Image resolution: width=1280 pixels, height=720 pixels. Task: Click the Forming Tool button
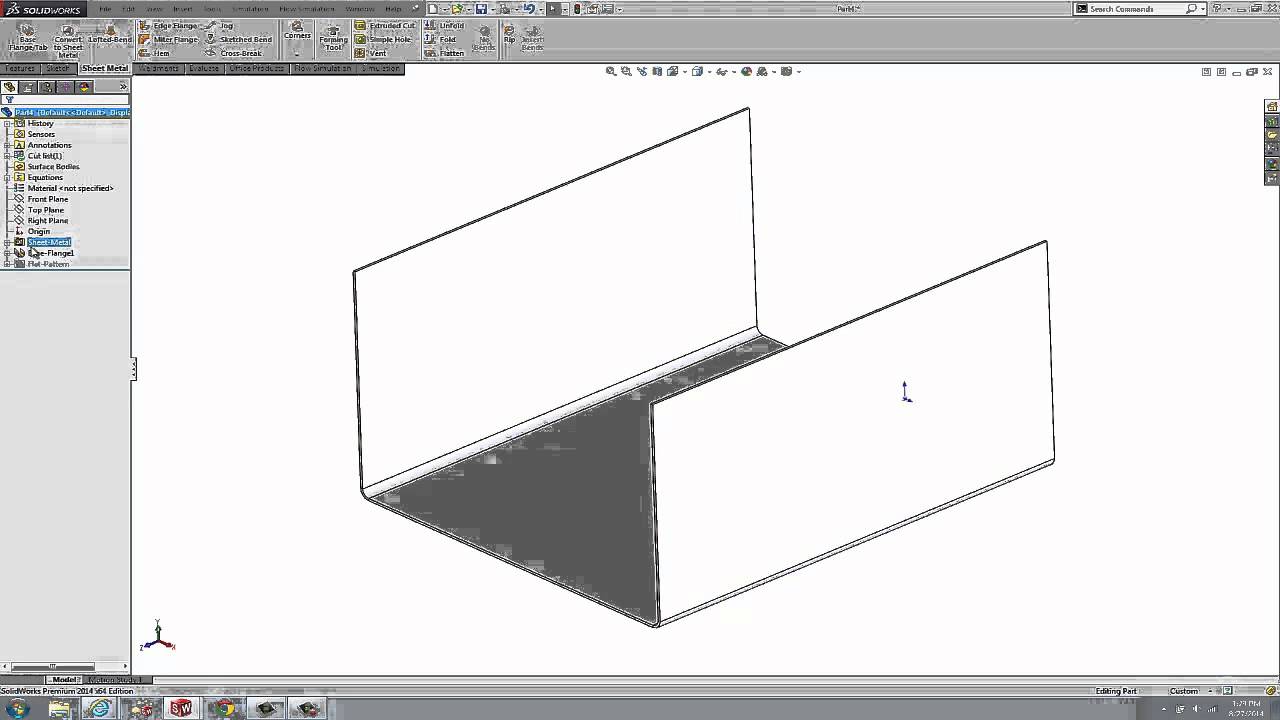click(333, 39)
